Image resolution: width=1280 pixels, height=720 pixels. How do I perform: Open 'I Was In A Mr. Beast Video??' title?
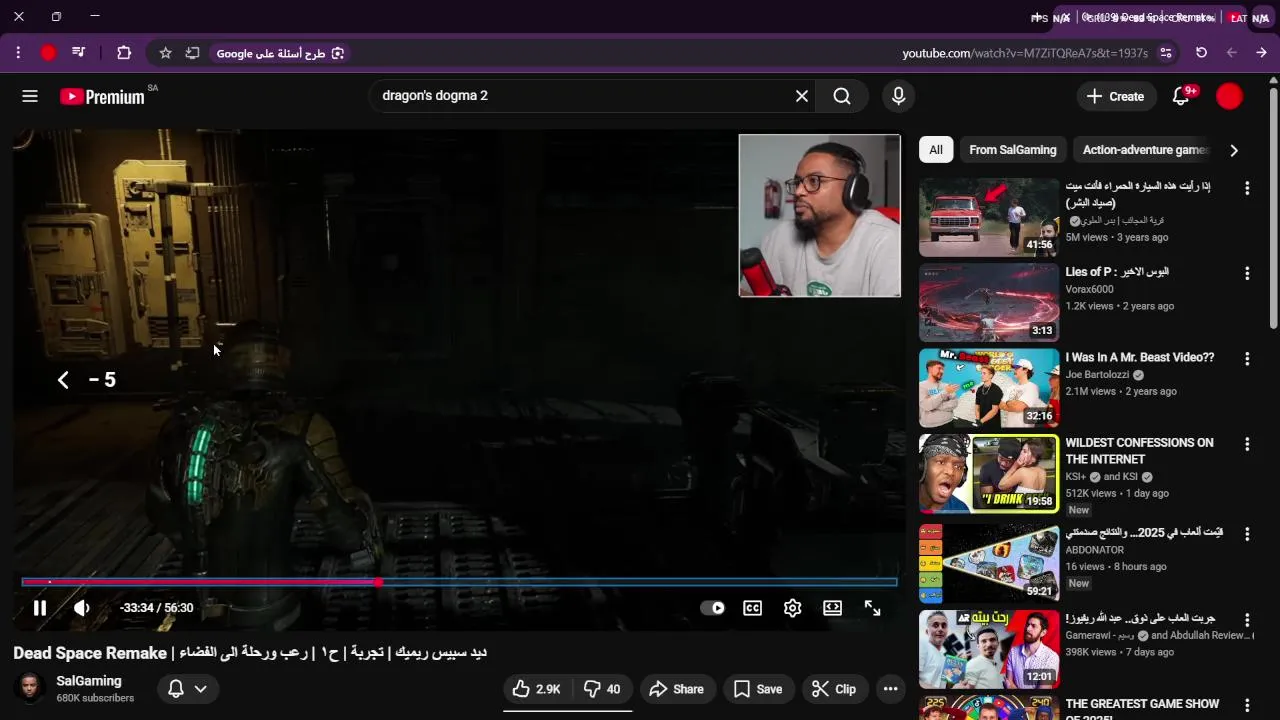click(x=1140, y=357)
